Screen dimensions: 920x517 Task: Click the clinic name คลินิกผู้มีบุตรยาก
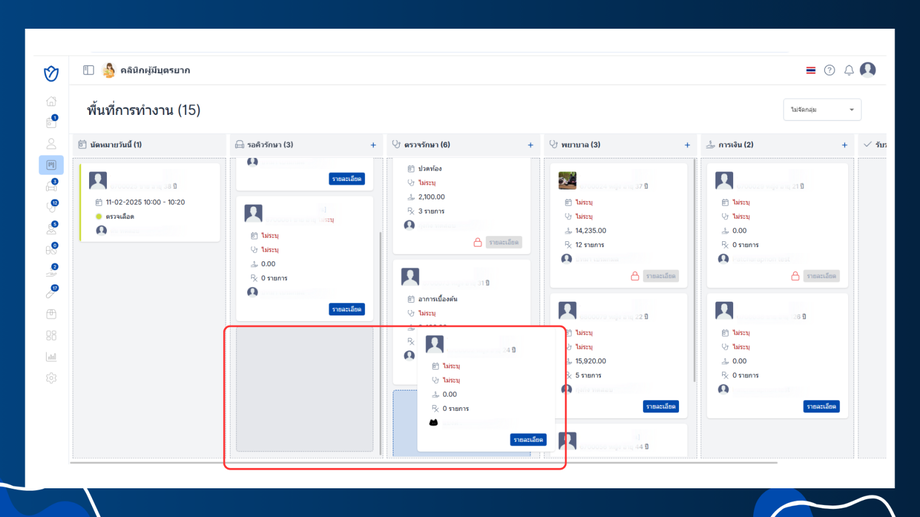click(x=155, y=70)
